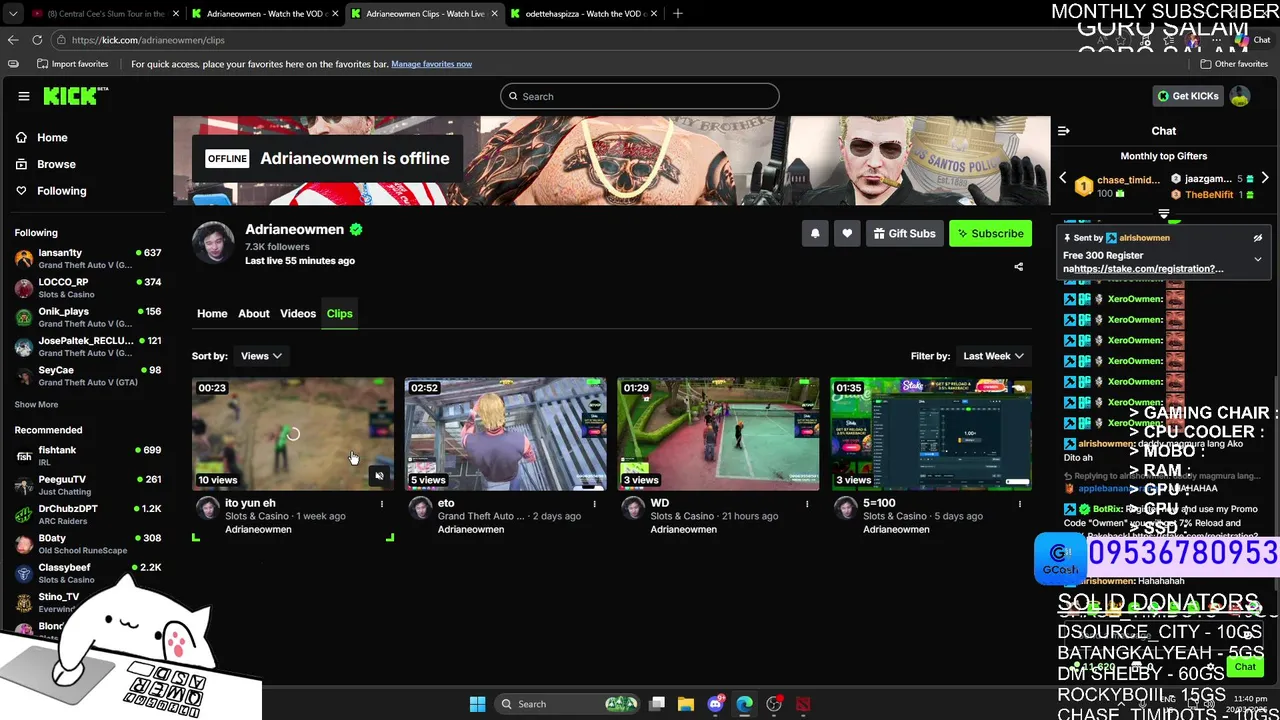The image size is (1280, 720).
Task: Click the Windows Start button
Action: pos(477,704)
